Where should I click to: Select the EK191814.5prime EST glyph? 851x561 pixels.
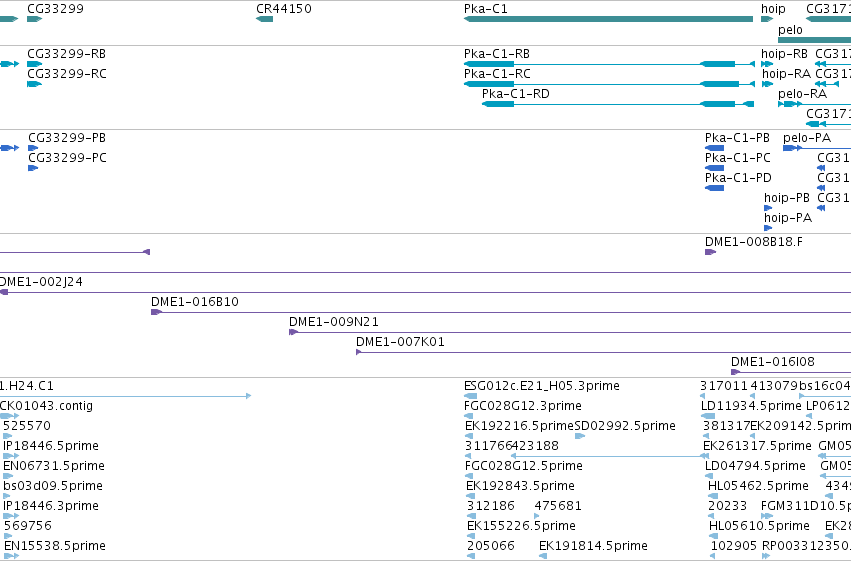click(543, 556)
